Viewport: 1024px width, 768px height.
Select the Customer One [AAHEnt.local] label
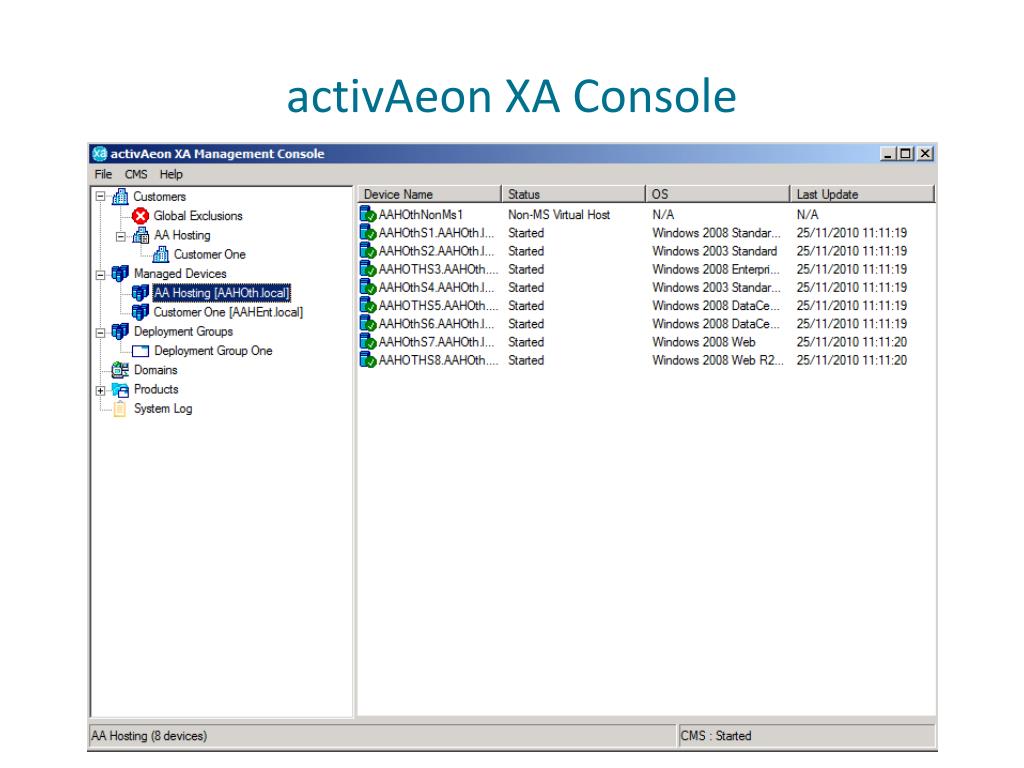pyautogui.click(x=228, y=312)
